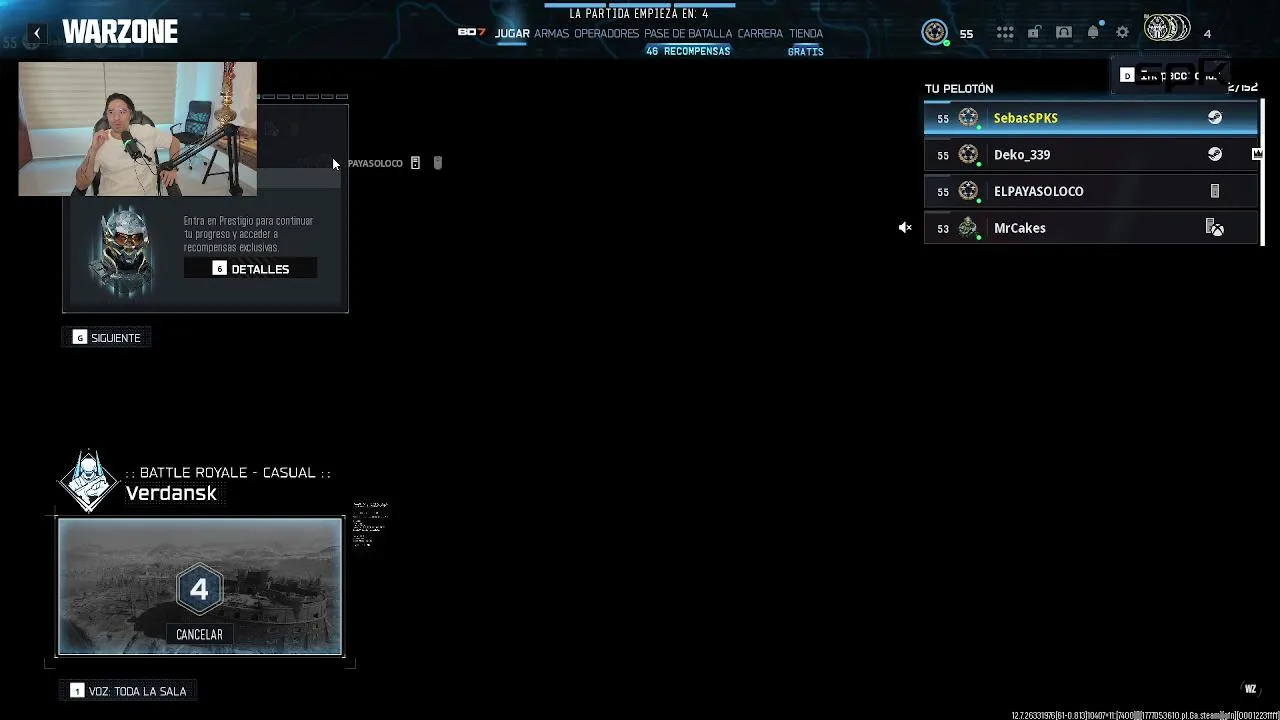The image size is (1280, 720).
Task: Click the Prestige helmet icon
Action: coord(125,250)
